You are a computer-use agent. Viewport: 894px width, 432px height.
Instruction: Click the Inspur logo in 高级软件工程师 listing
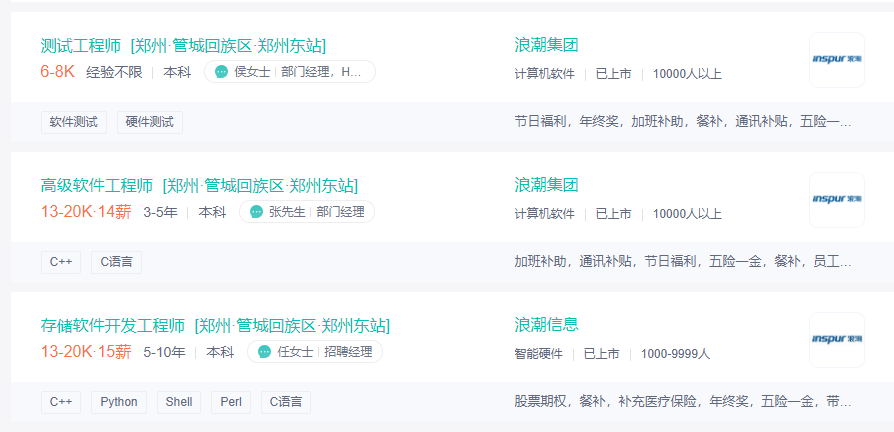836,199
